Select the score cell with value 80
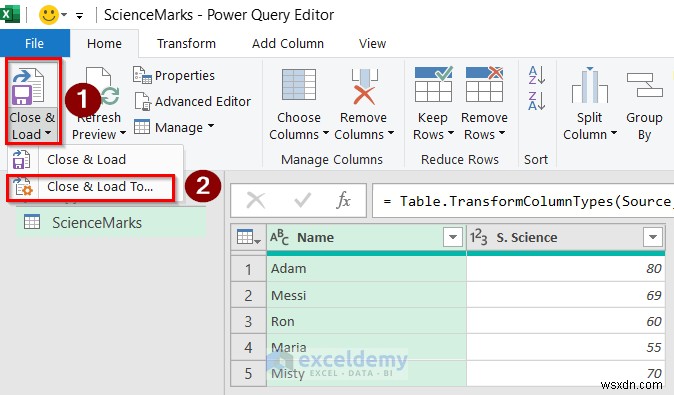Viewport: 674px width, 395px height. click(566, 269)
